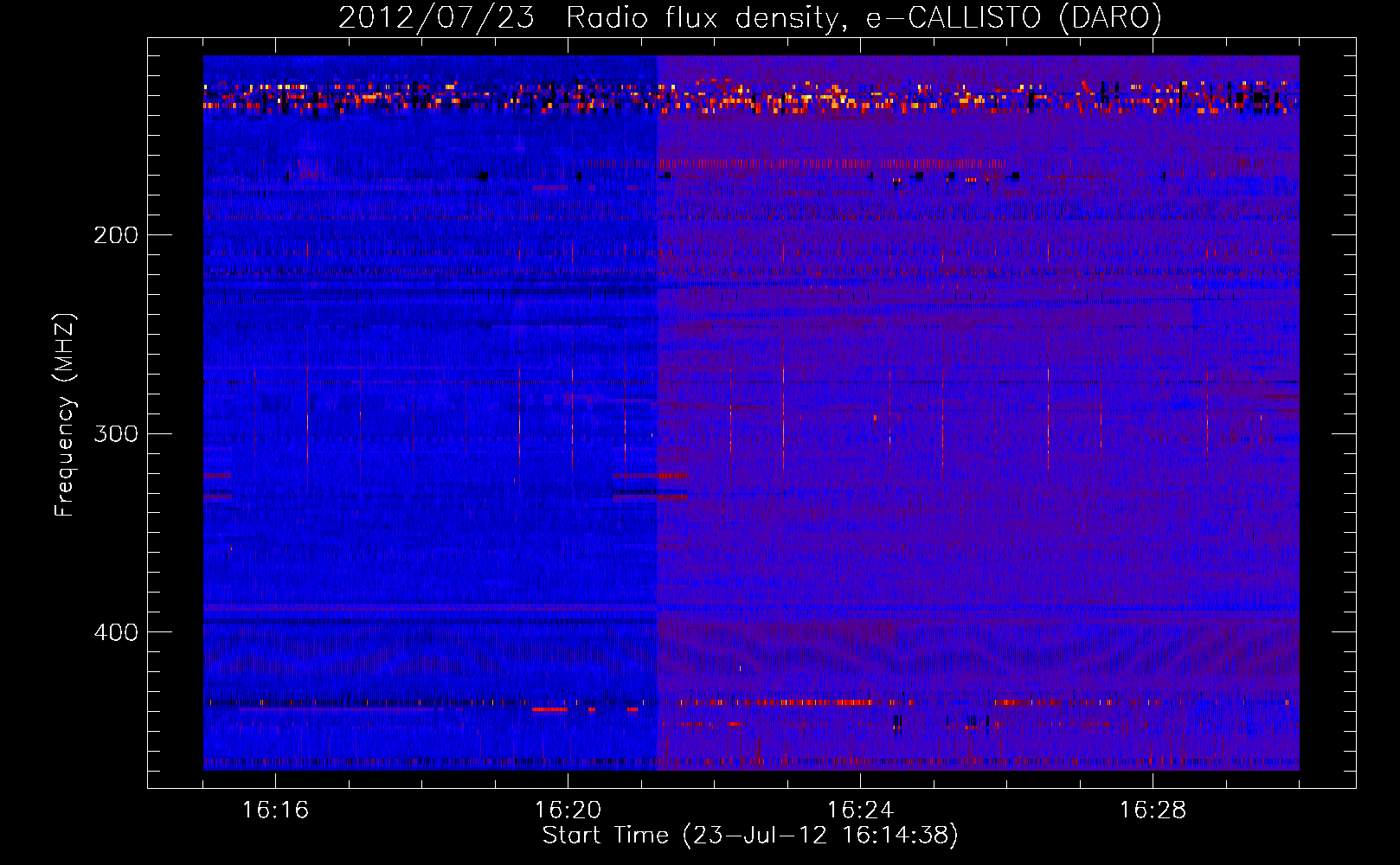Click the 16:16 time tick label
1400x865 pixels.
tap(275, 811)
